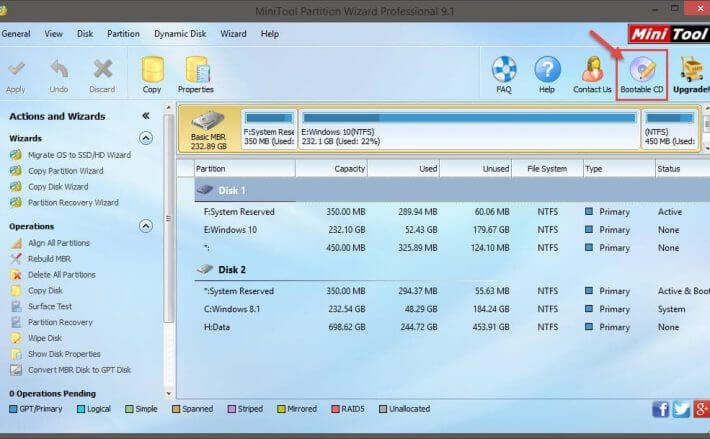Select the Copy Disk operation

[45, 291]
